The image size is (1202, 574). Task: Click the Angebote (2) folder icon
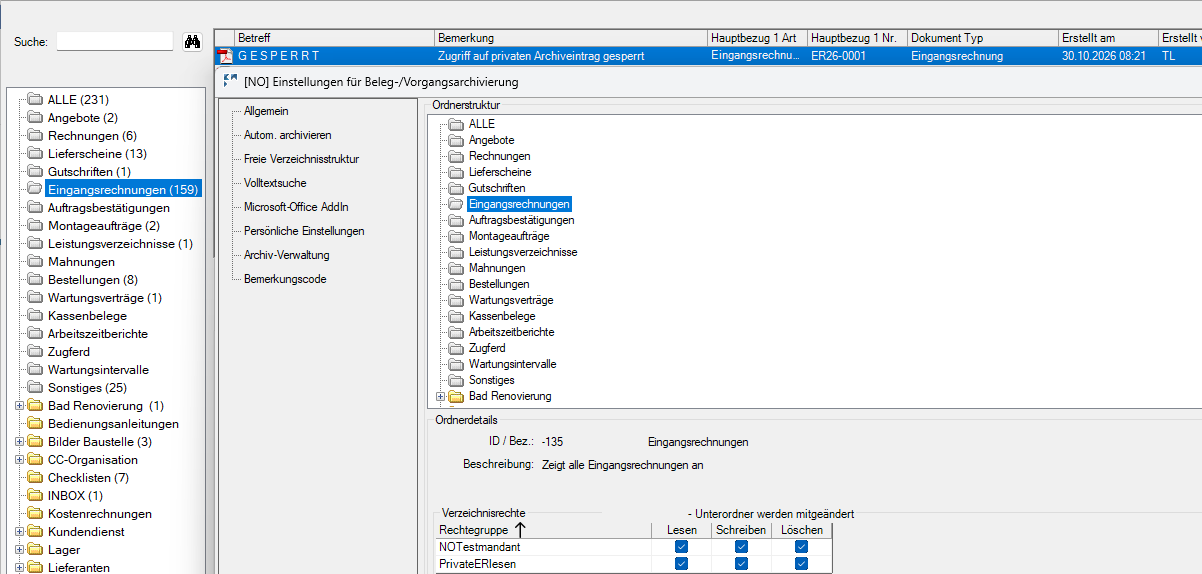[x=36, y=118]
